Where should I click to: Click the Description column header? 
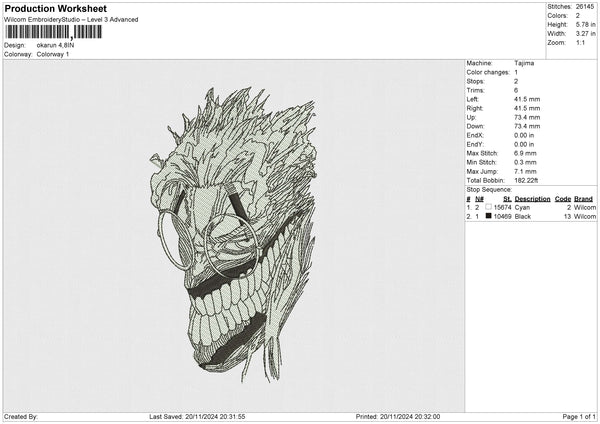pyautogui.click(x=532, y=198)
